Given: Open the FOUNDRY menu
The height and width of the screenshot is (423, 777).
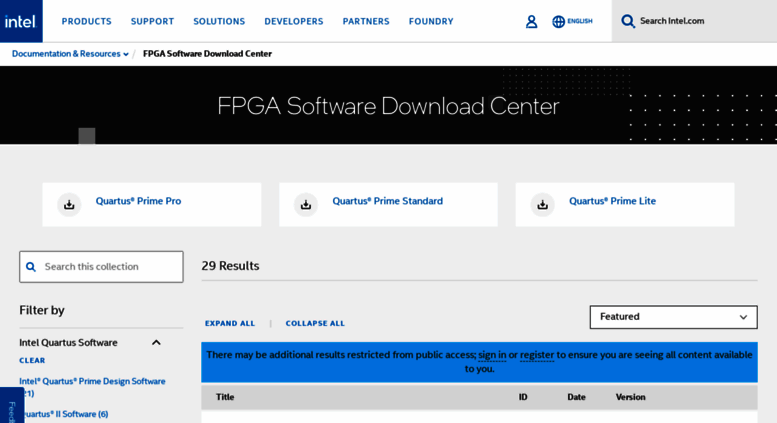Looking at the screenshot, I should pyautogui.click(x=431, y=21).
